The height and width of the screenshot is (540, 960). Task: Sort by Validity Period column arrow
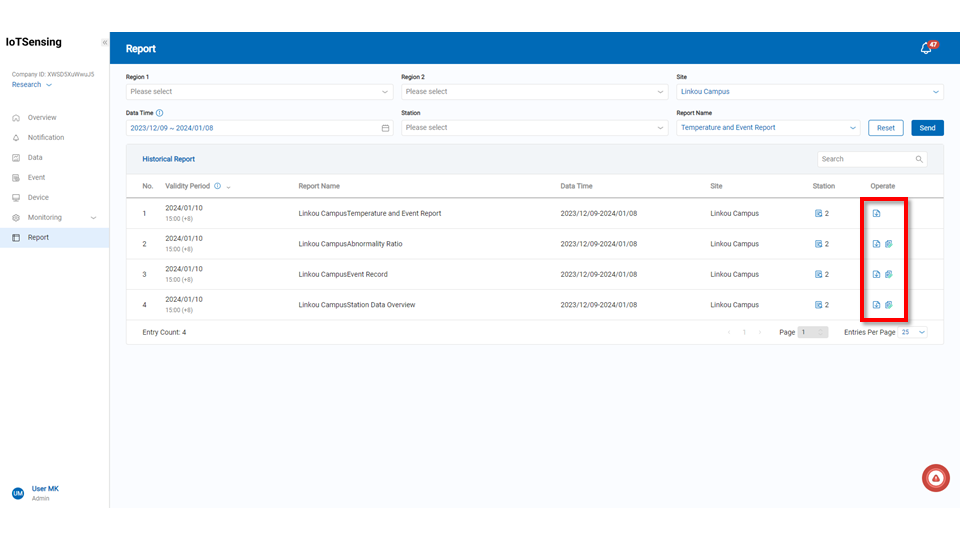click(x=229, y=187)
